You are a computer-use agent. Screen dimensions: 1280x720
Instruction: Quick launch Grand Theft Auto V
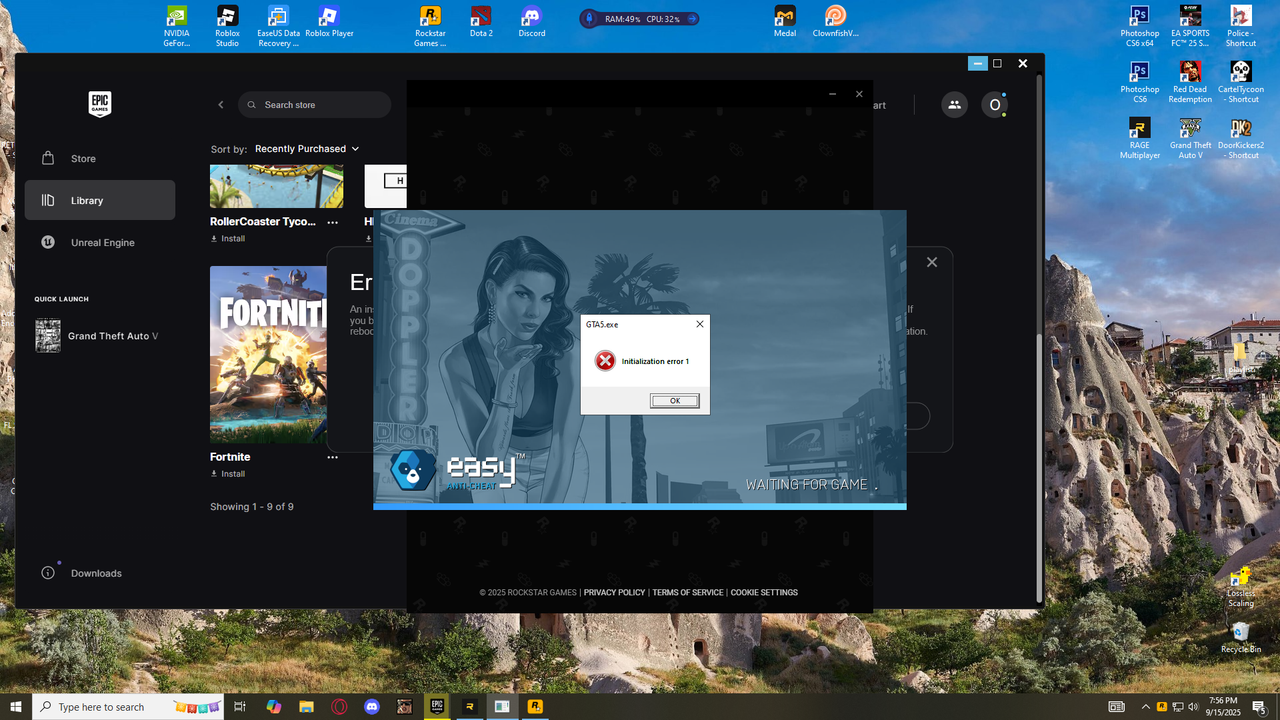pos(98,336)
